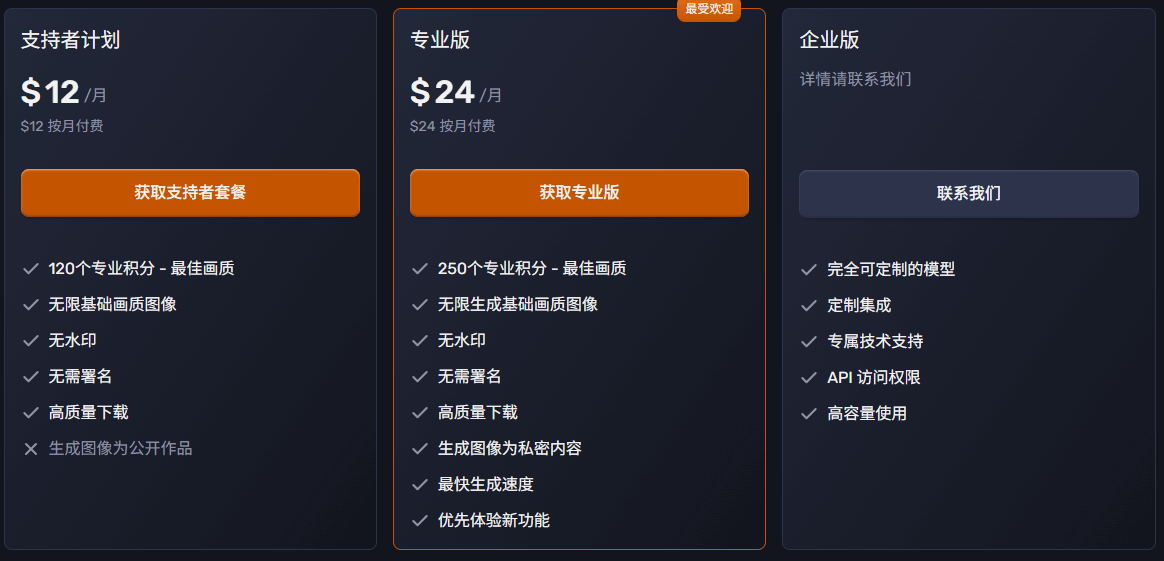This screenshot has width=1164, height=561.
Task: Click checkmark beside 高容量使用
Action: click(x=809, y=414)
